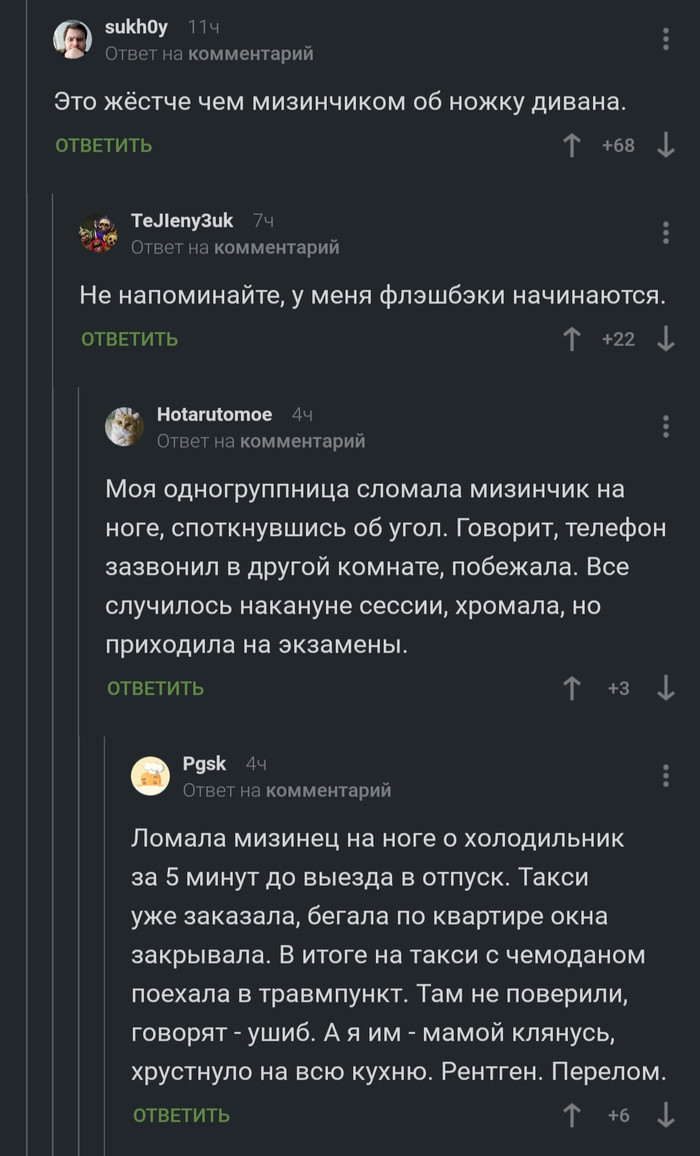Downvote TeJIeny3uk's comment

pyautogui.click(x=666, y=340)
